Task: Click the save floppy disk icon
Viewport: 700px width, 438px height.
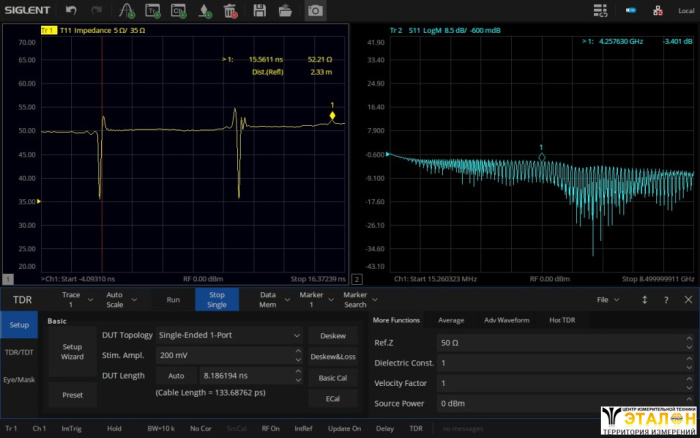Action: [x=260, y=11]
